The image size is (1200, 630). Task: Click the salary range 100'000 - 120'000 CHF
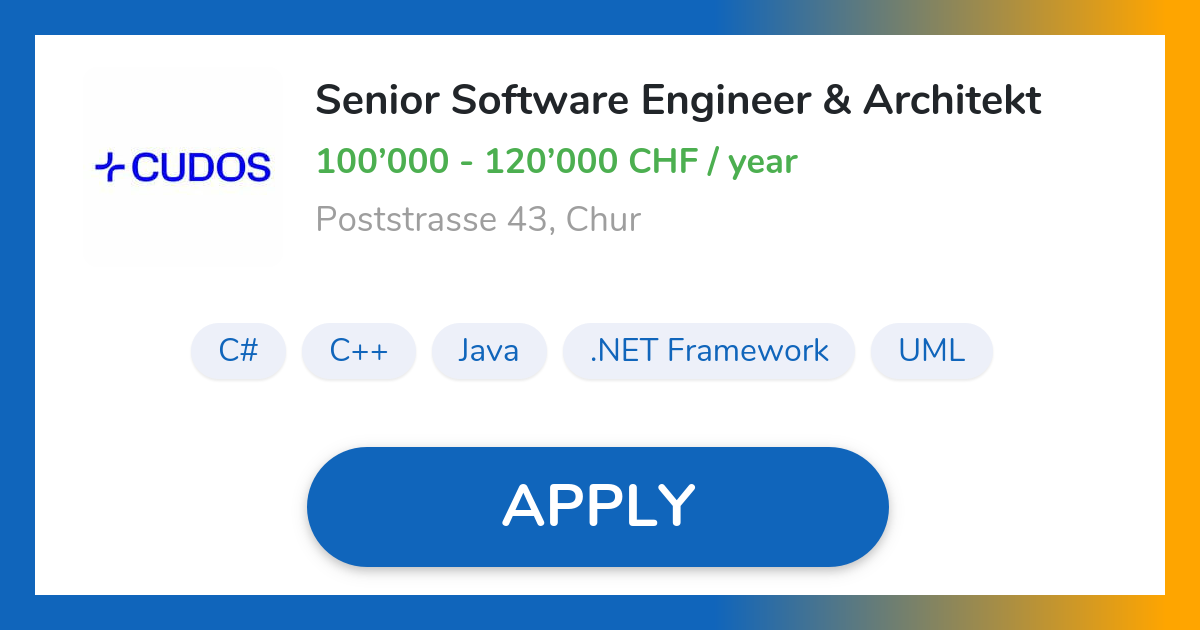pos(556,161)
